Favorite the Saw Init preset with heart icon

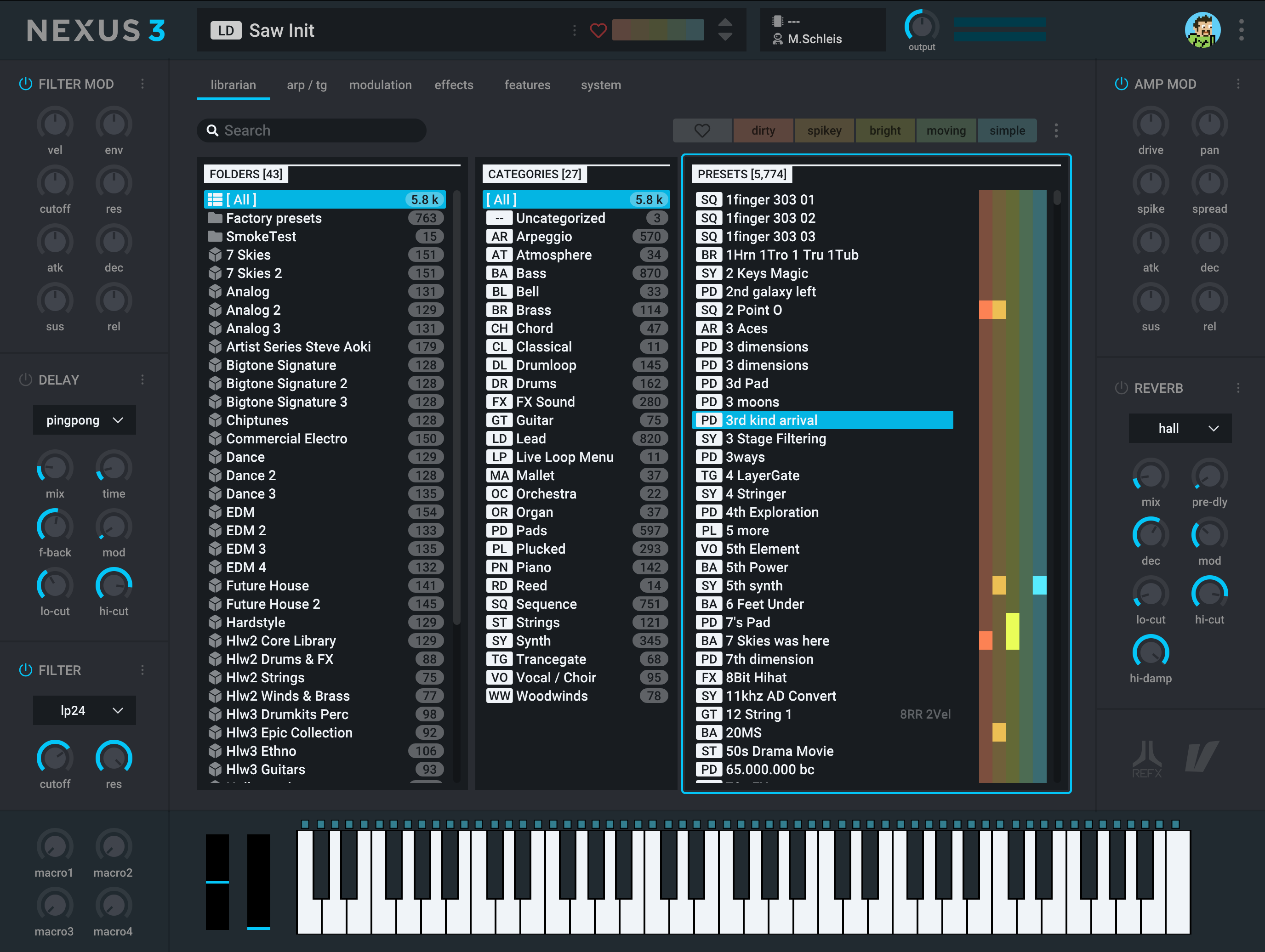[x=598, y=30]
